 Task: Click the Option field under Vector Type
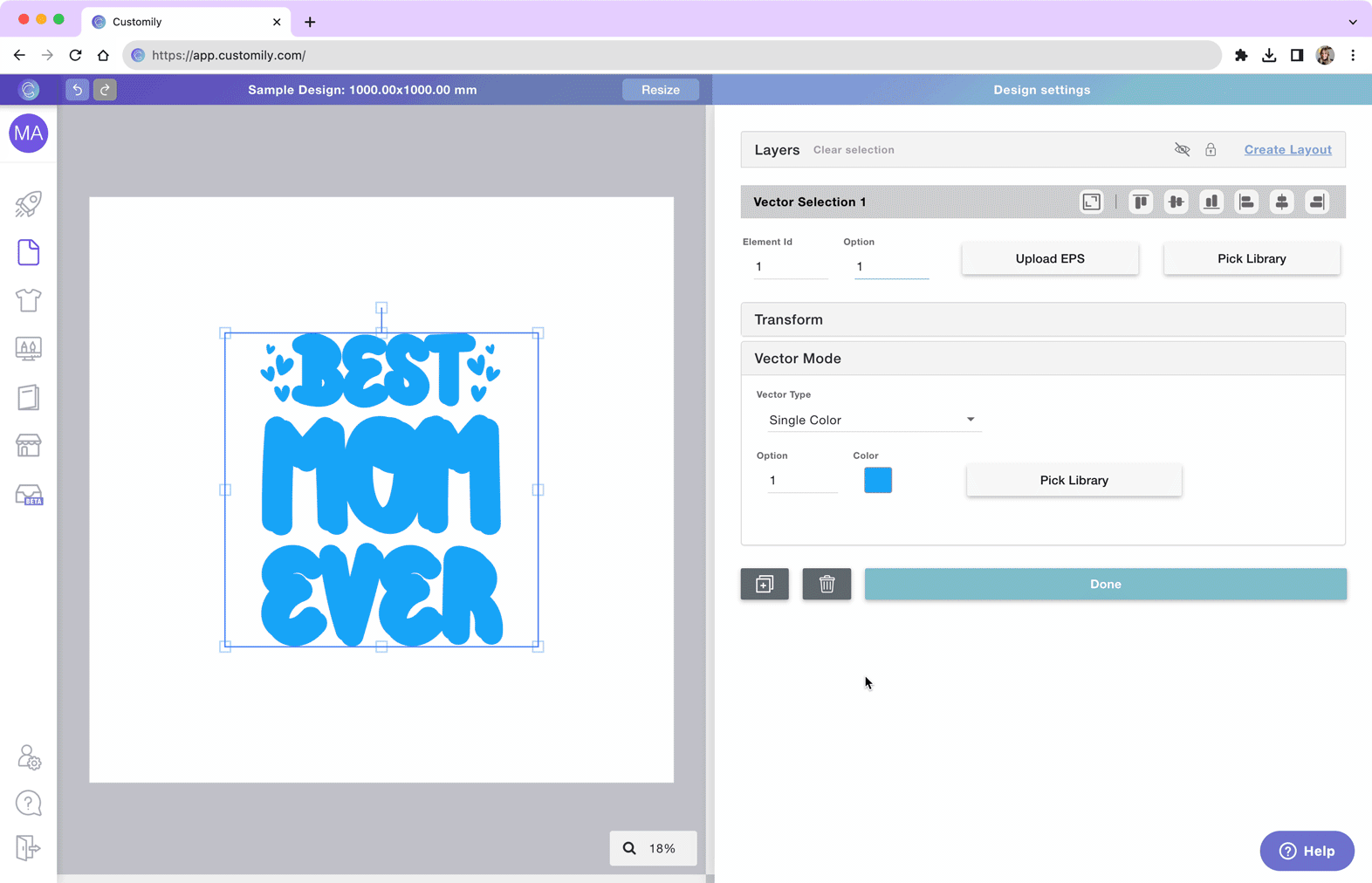pos(802,481)
